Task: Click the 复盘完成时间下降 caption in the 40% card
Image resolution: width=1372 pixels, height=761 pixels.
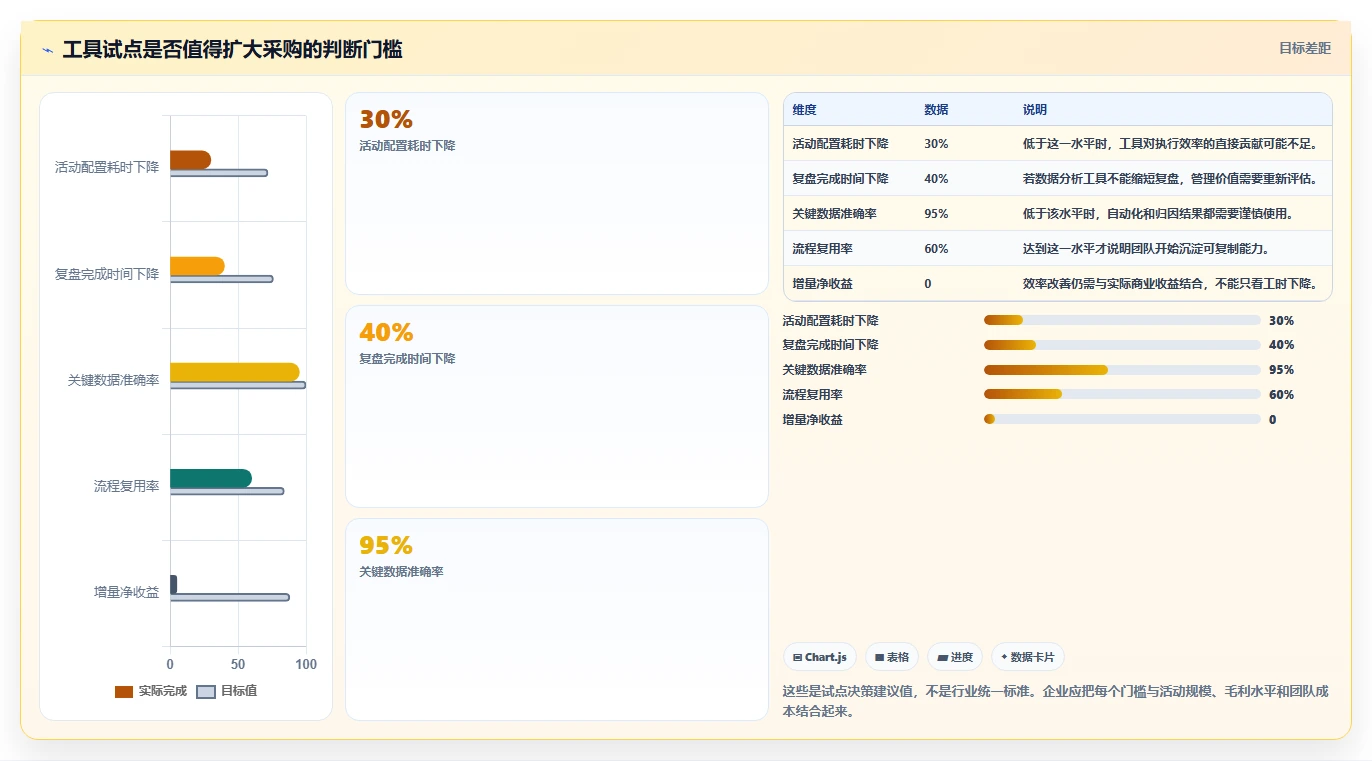Action: [407, 359]
